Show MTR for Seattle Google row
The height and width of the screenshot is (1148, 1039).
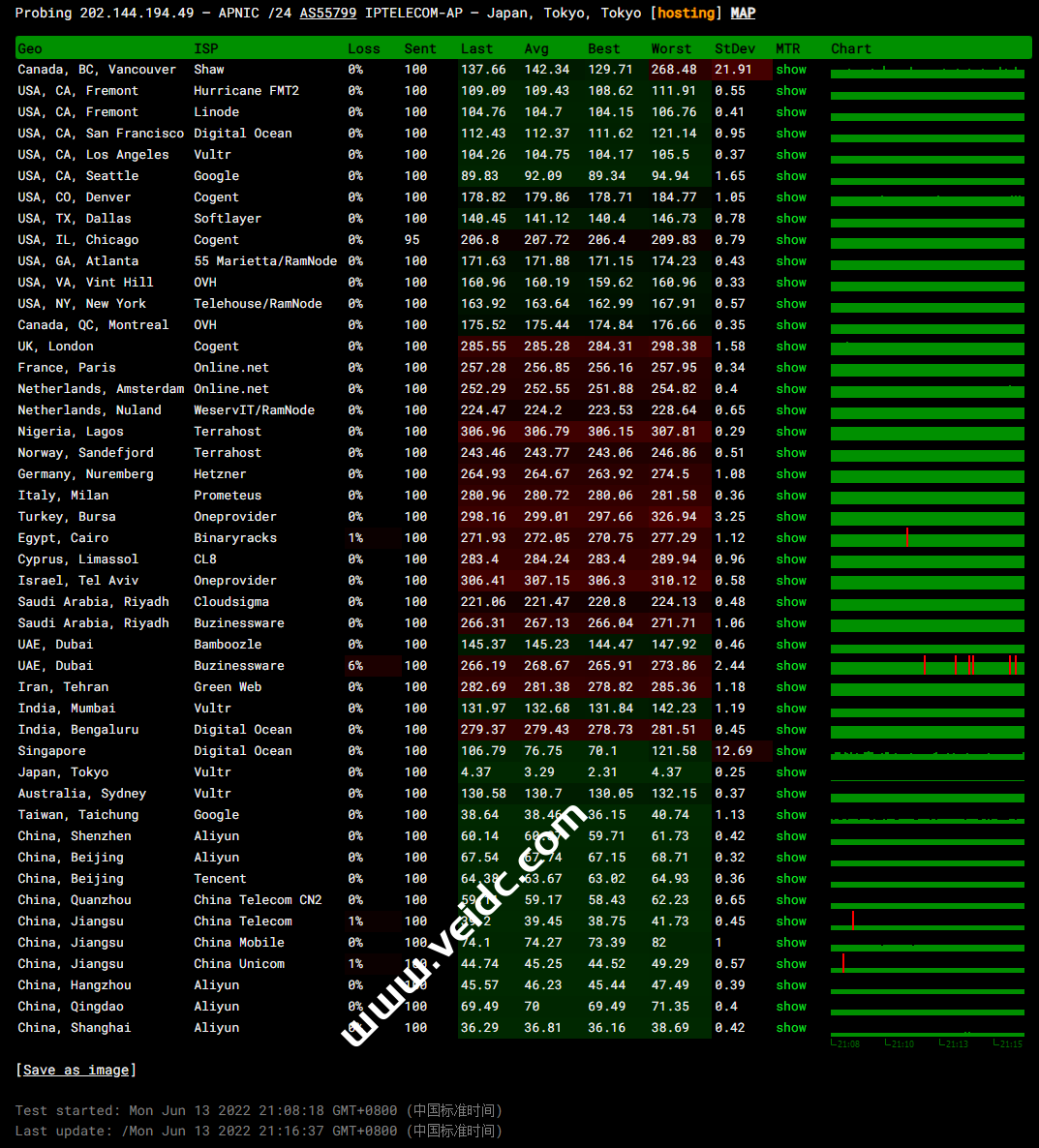coord(791,176)
